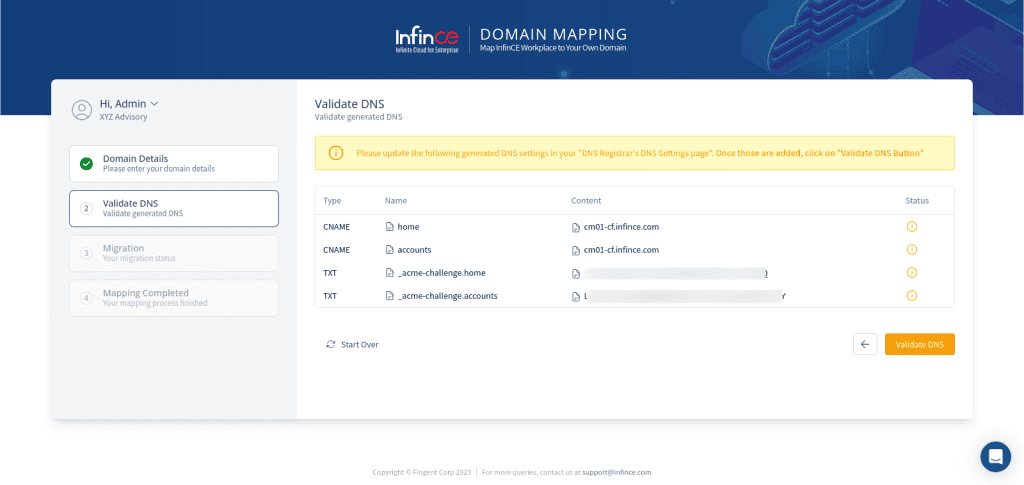
Task: Click status icon for home row
Action: [x=912, y=227]
